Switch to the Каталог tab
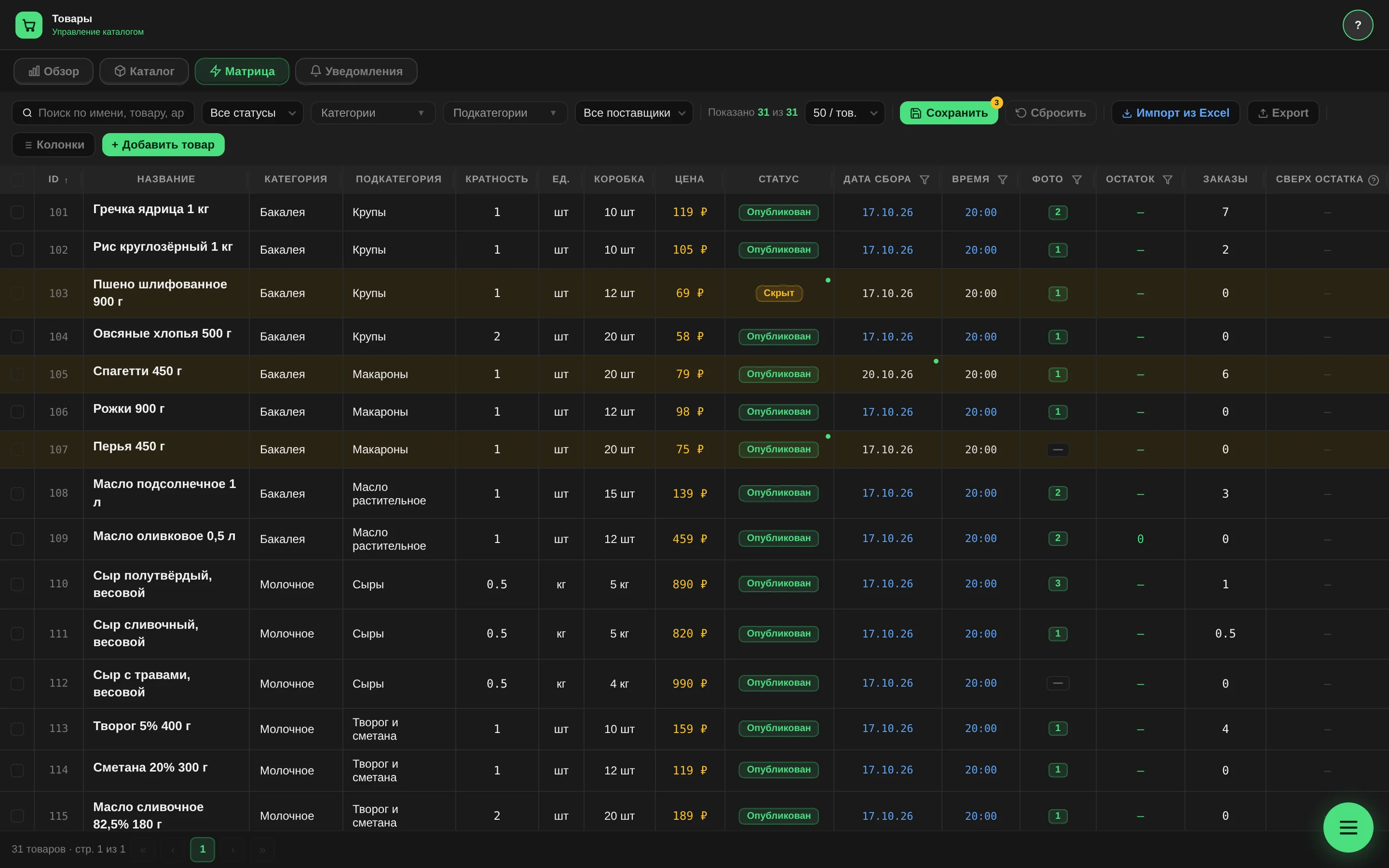1389x868 pixels. click(x=144, y=71)
